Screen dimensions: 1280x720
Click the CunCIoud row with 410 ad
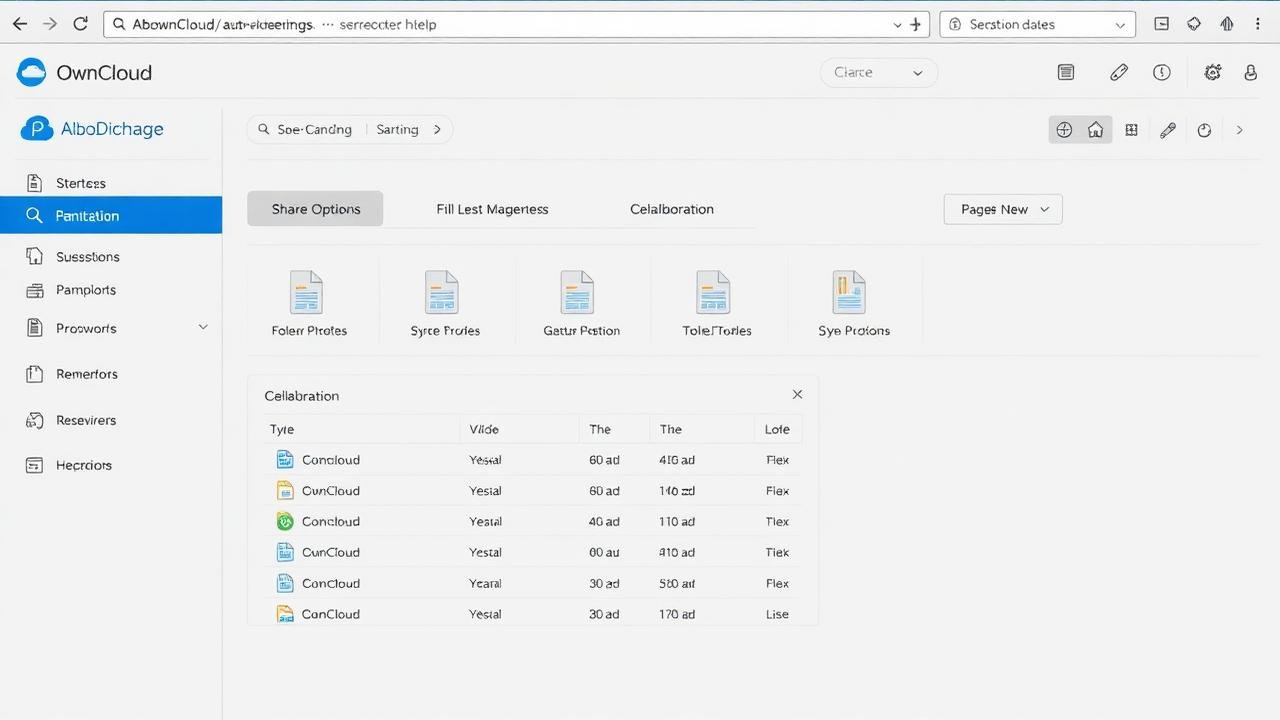pyautogui.click(x=533, y=552)
